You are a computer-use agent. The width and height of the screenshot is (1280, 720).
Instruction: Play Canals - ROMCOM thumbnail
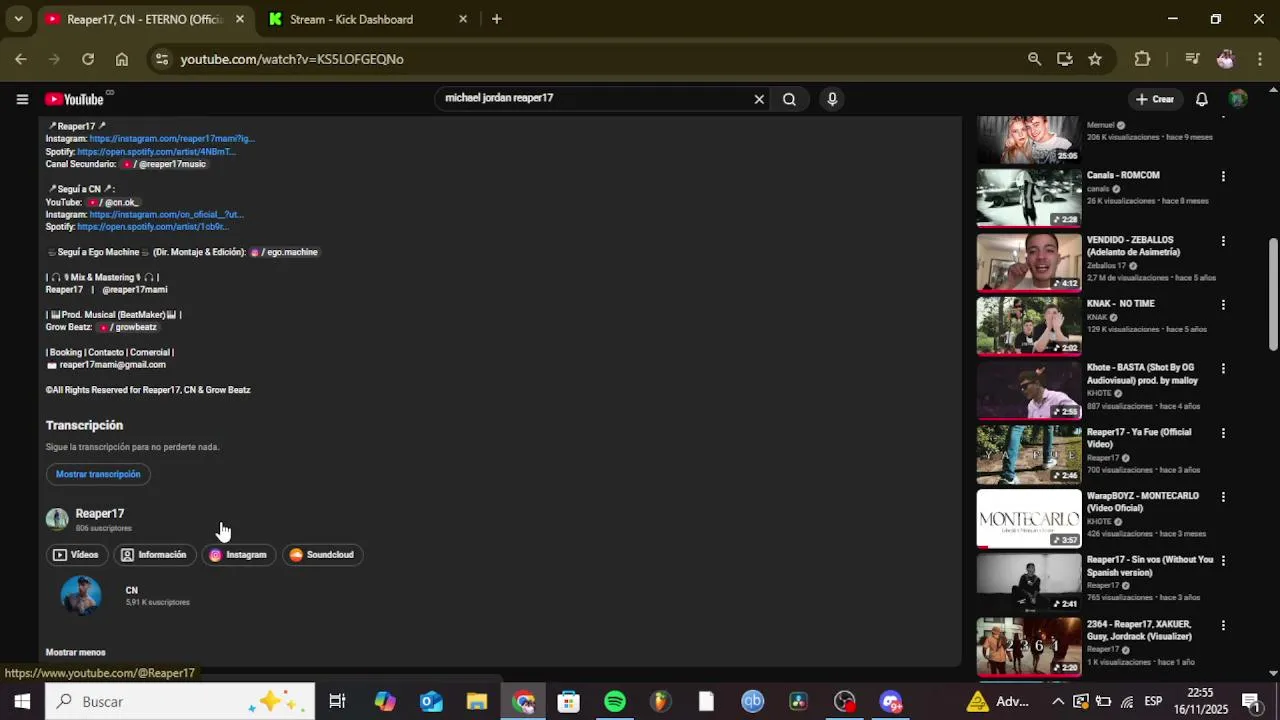[x=1029, y=198]
